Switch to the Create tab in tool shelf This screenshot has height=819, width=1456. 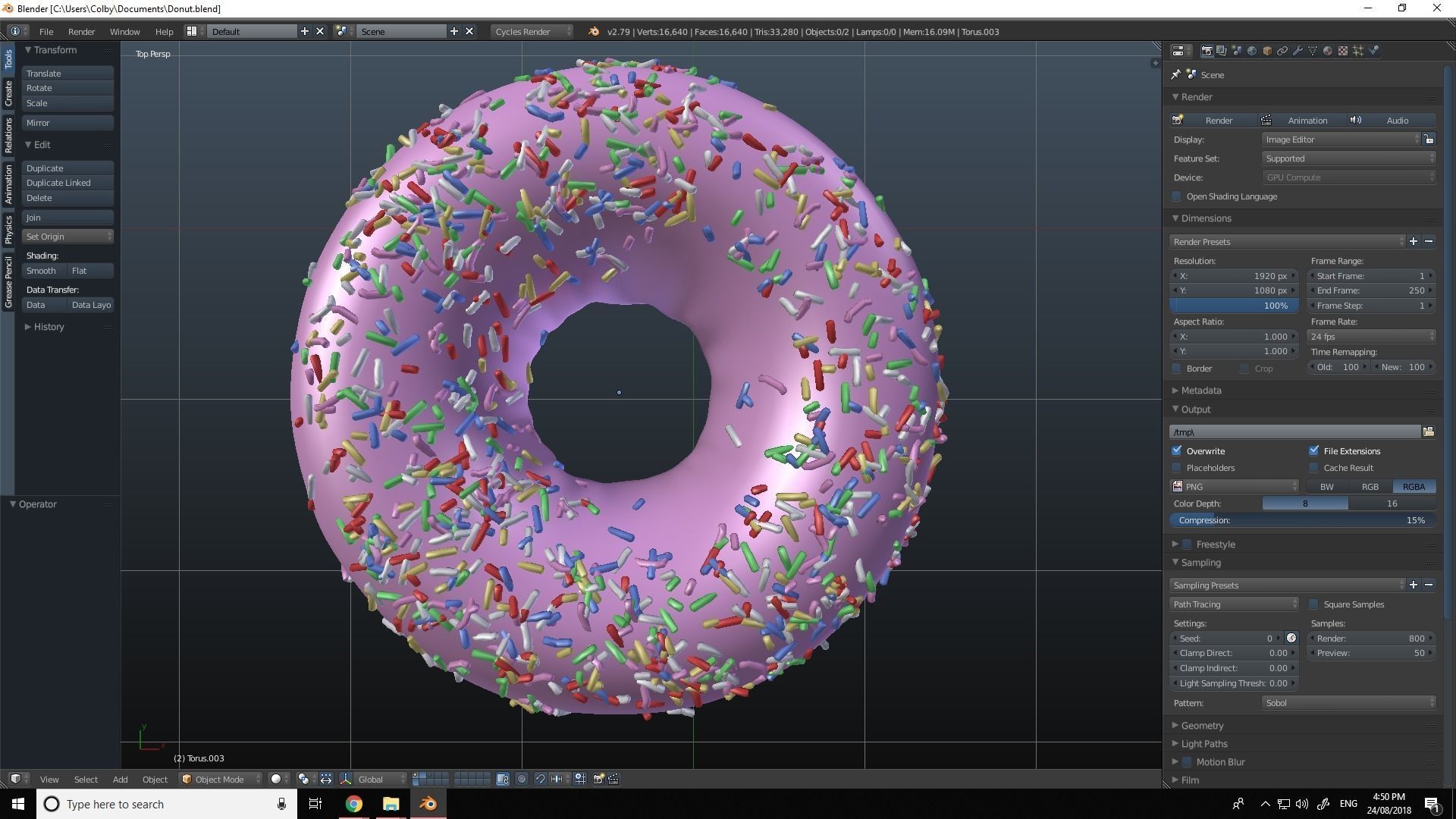click(8, 93)
